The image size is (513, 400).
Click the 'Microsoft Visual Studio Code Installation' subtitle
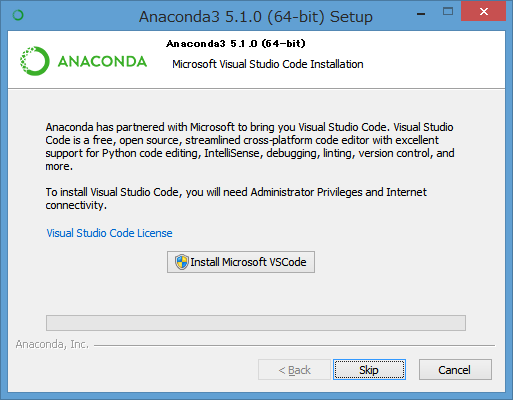[x=268, y=64]
